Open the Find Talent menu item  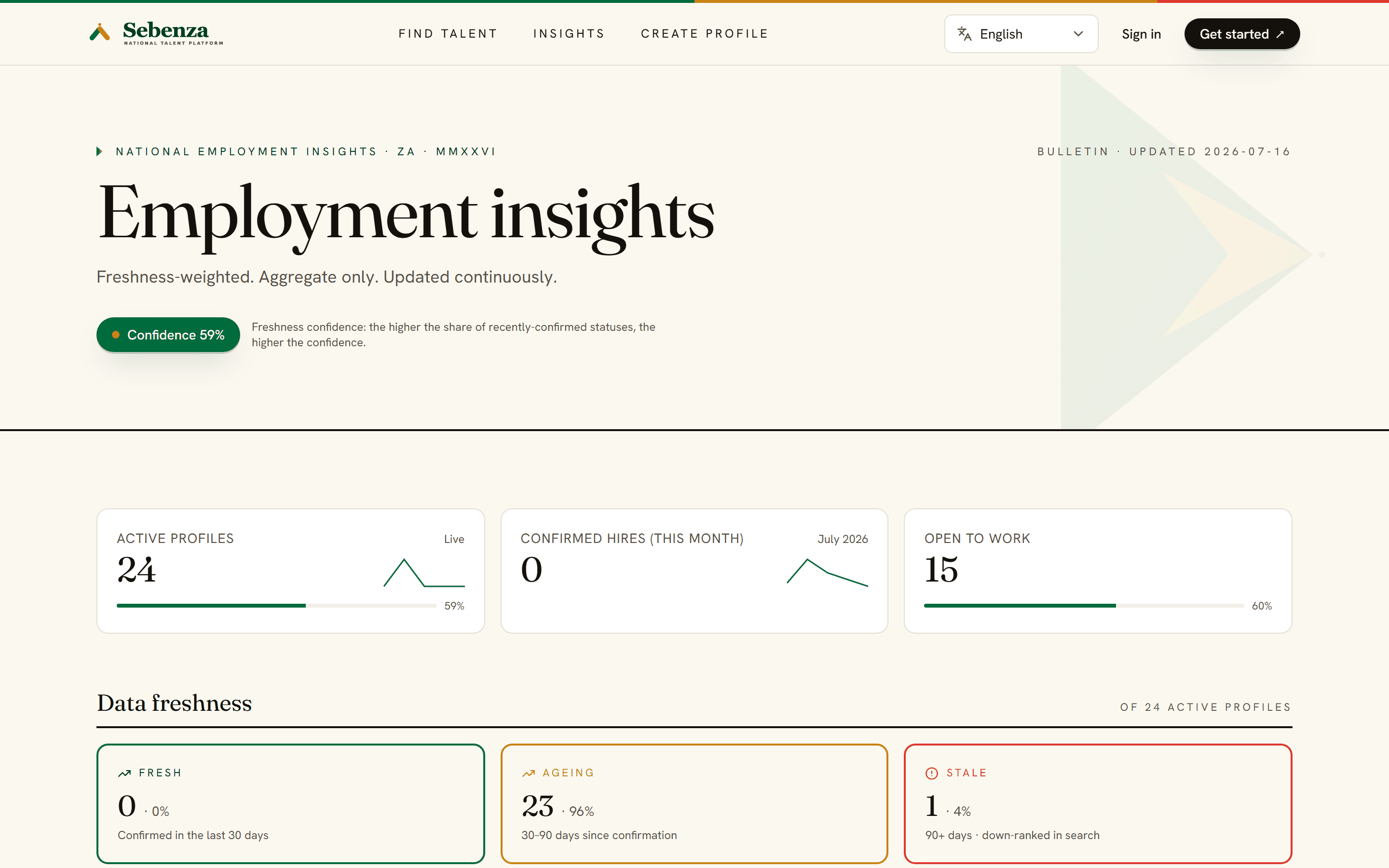448,34
